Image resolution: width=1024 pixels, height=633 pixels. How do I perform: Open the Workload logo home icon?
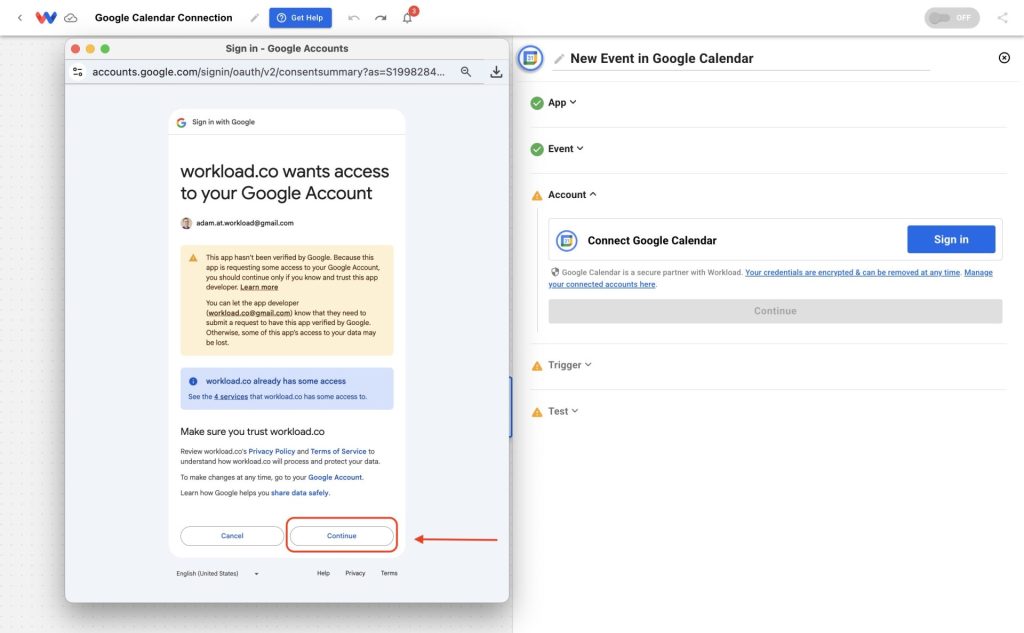tap(46, 18)
